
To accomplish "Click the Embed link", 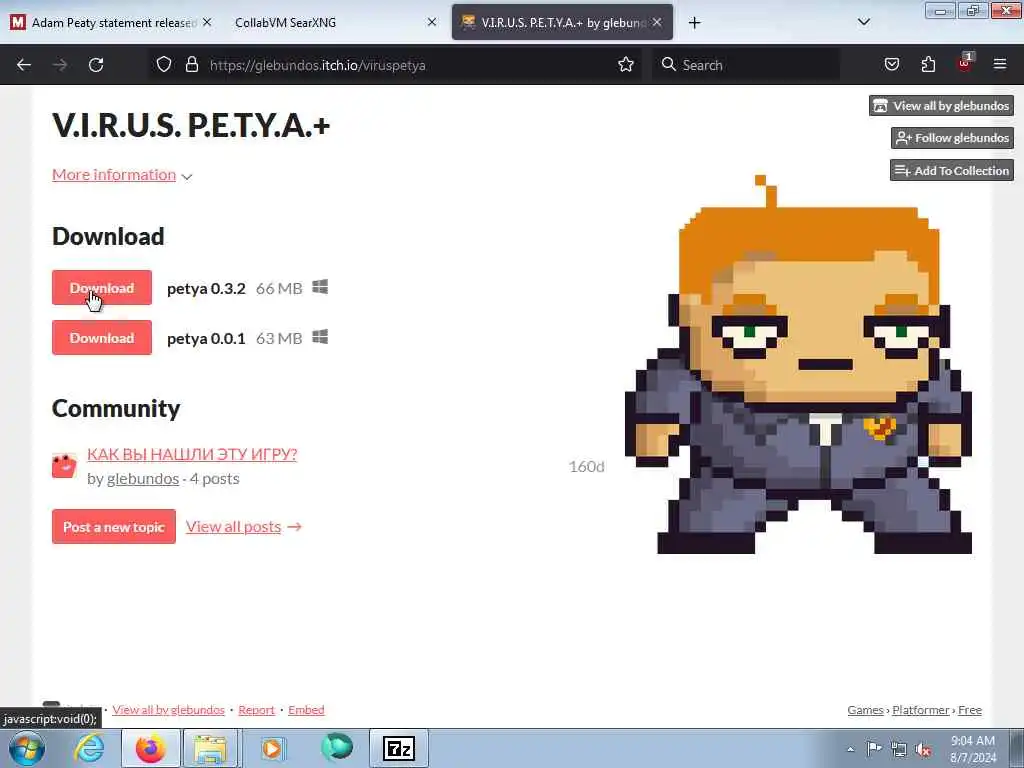I will point(306,710).
